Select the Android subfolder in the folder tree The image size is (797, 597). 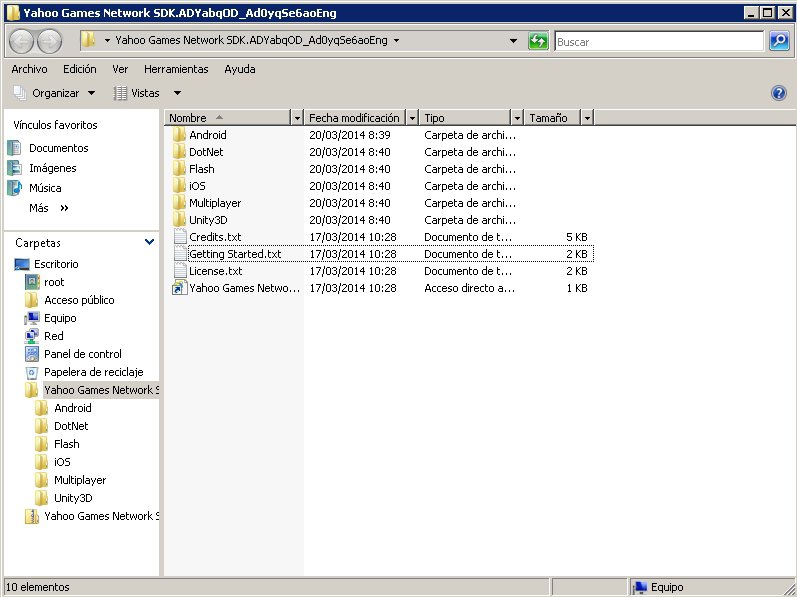(x=73, y=408)
